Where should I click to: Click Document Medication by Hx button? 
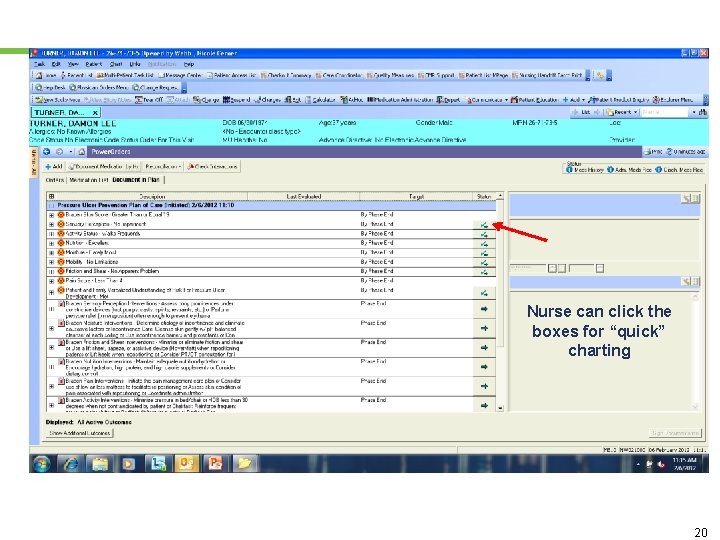click(104, 167)
